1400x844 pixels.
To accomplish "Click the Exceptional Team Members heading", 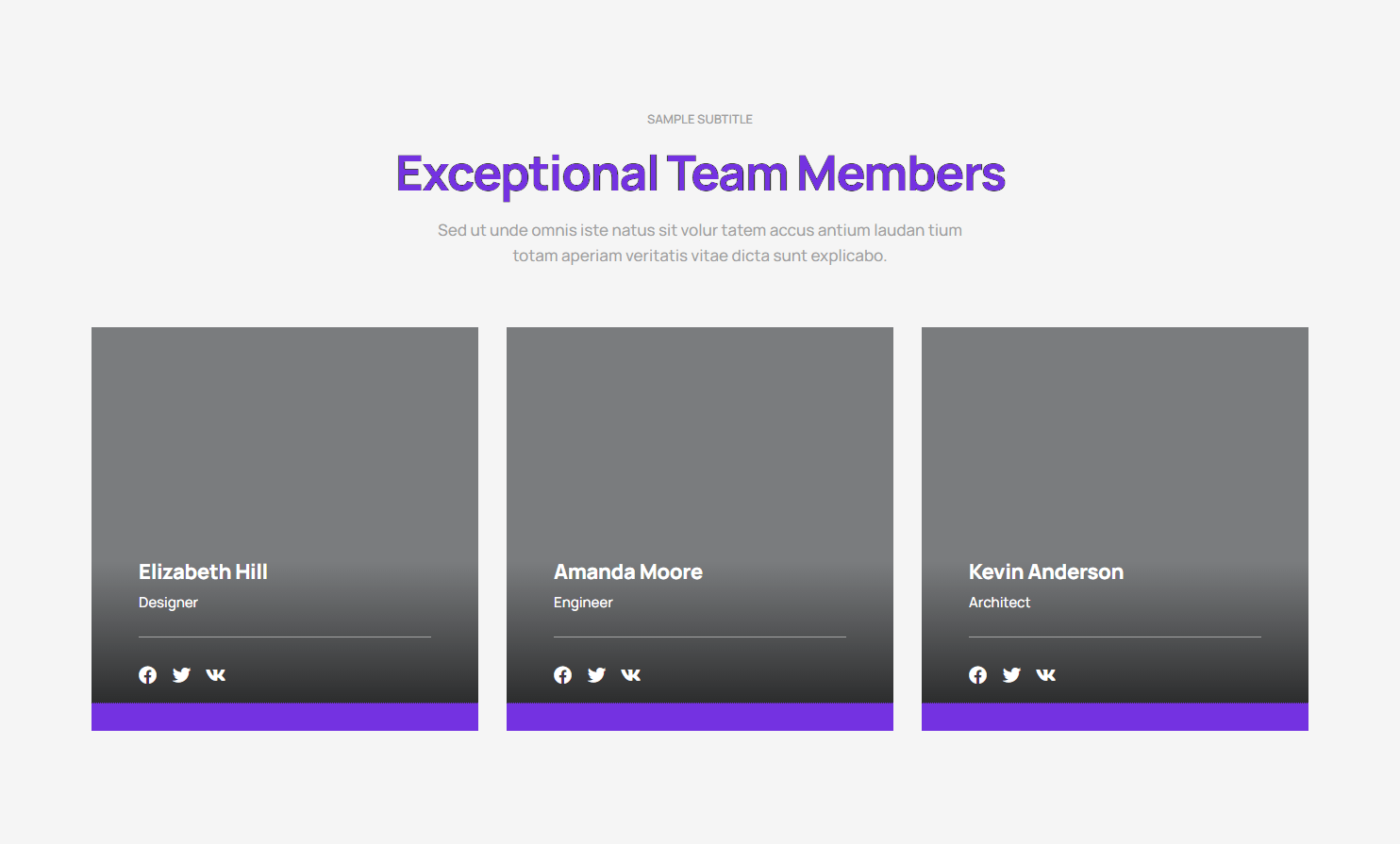I will click(700, 174).
